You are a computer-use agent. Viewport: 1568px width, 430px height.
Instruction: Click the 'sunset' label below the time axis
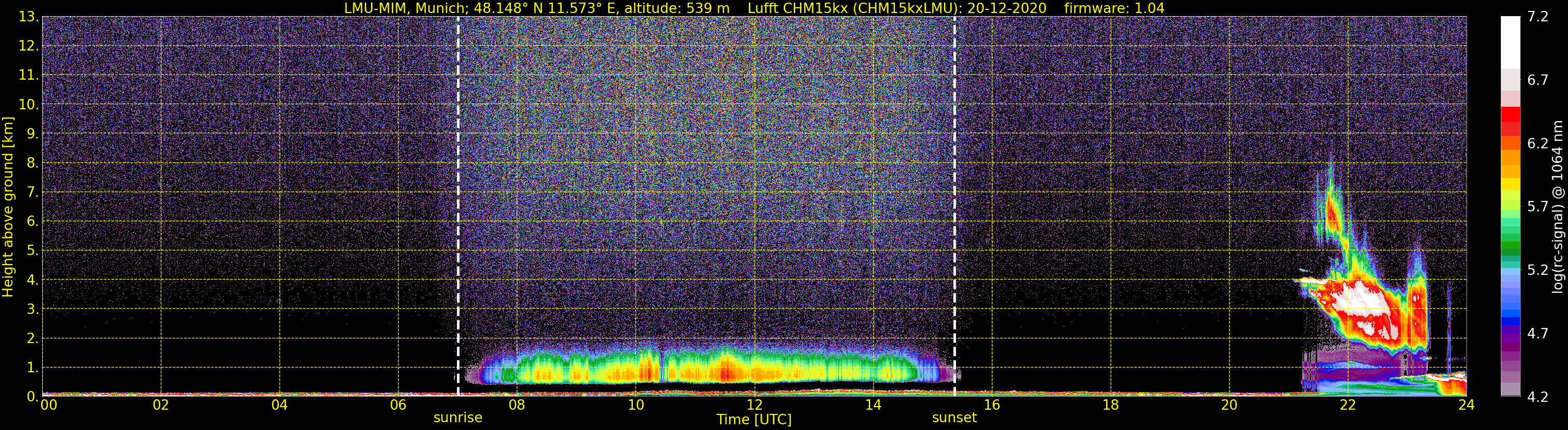coord(954,418)
